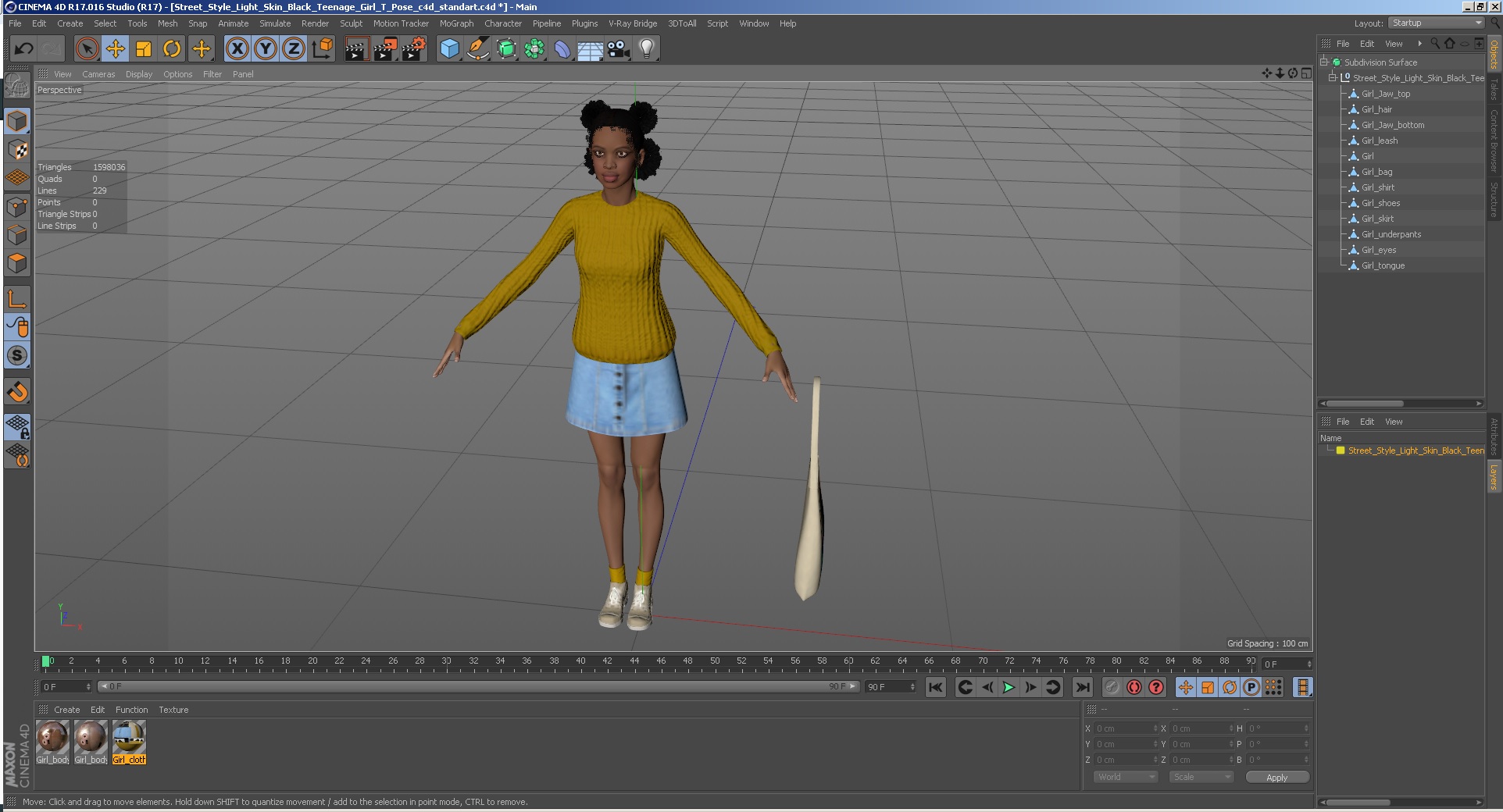Toggle viewport maximize icon
The width and height of the screenshot is (1503, 812).
click(x=1306, y=73)
